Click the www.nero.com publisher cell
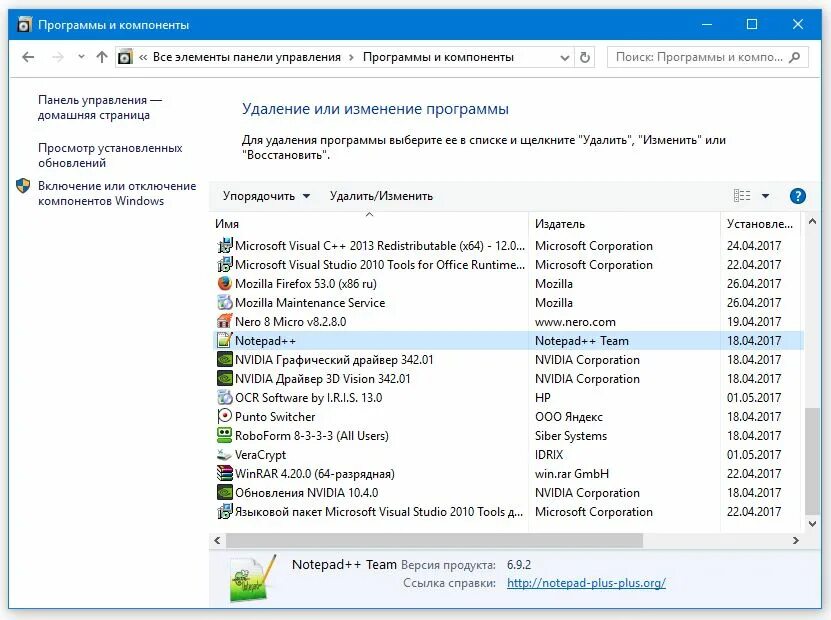Viewport: 831px width, 620px height. coord(575,322)
